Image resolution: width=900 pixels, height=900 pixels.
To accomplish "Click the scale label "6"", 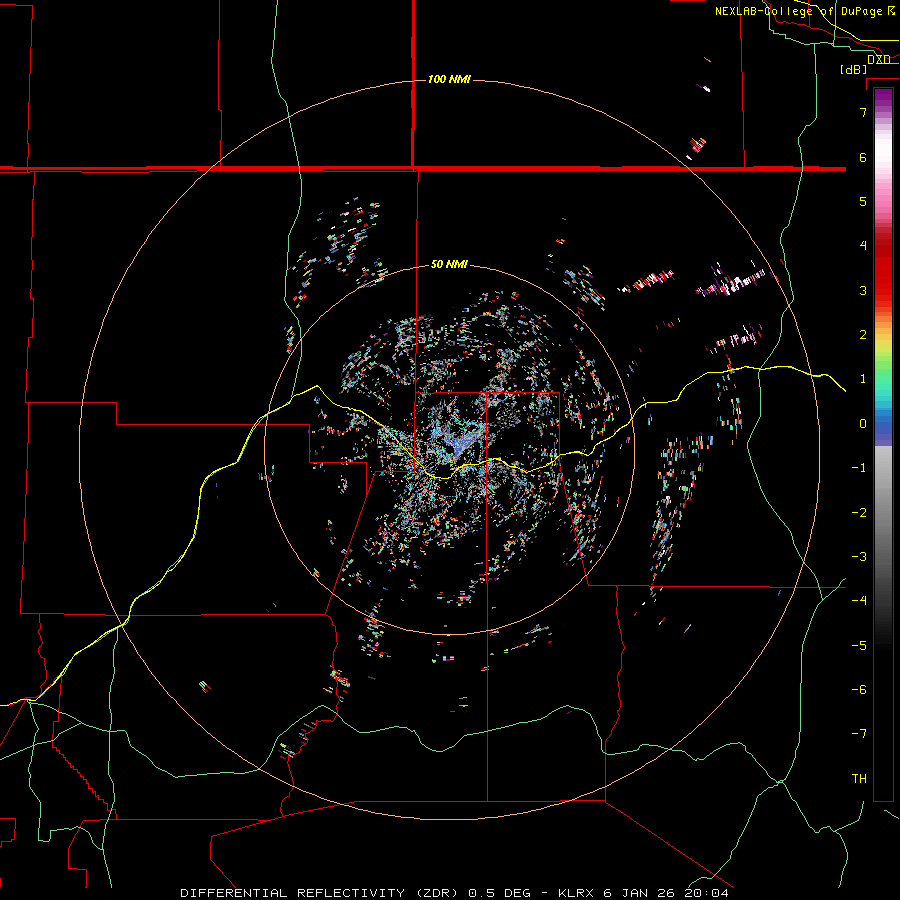I will pyautogui.click(x=863, y=157).
